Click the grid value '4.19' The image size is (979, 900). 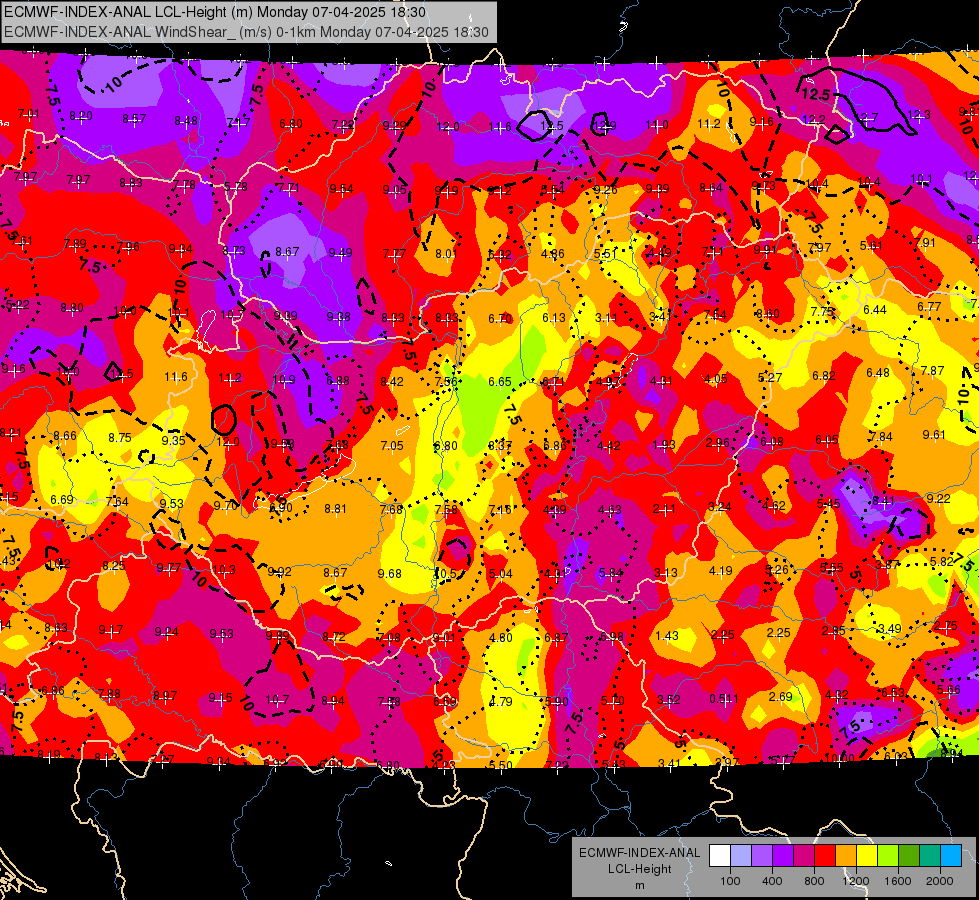click(x=721, y=570)
